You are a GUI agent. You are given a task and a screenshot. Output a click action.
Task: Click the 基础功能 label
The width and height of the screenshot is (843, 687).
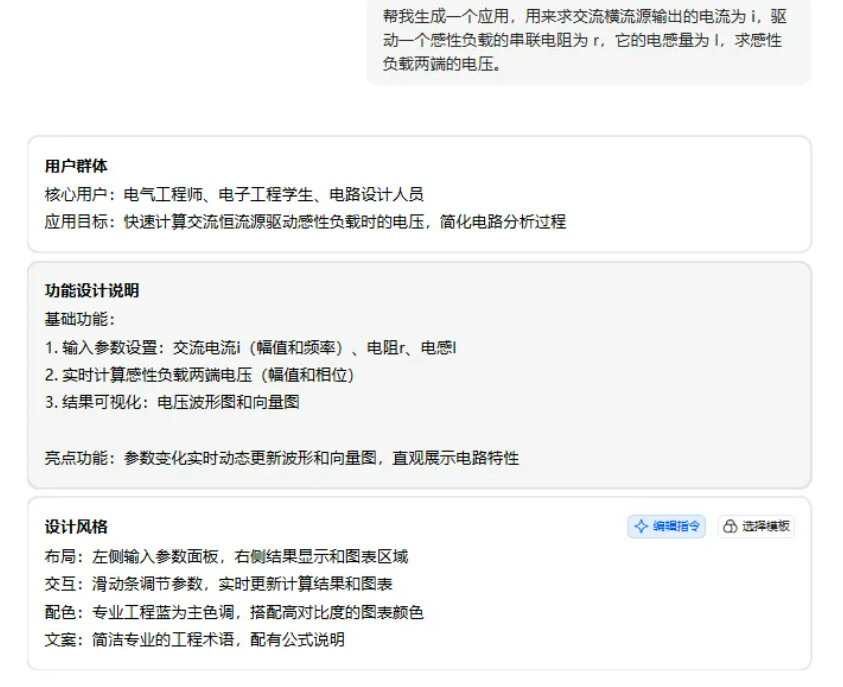coord(80,319)
